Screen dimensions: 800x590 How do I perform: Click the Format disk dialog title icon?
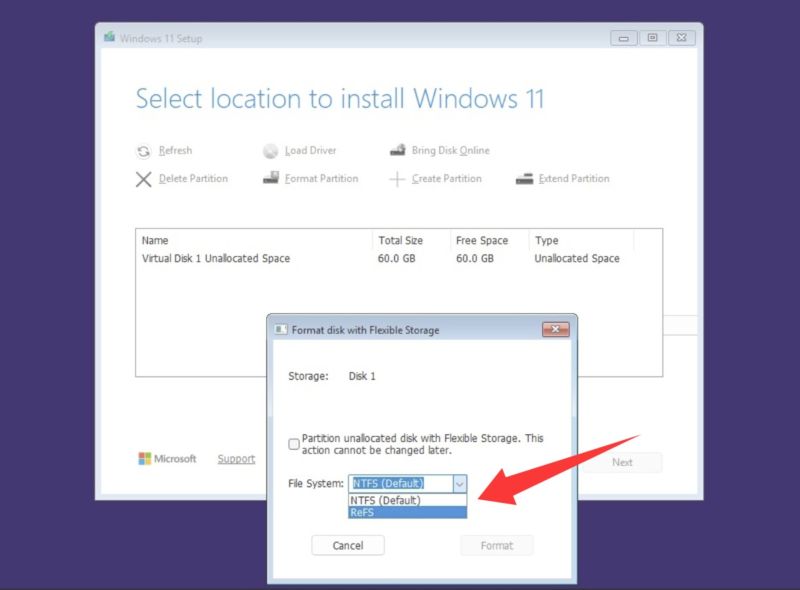pyautogui.click(x=281, y=330)
